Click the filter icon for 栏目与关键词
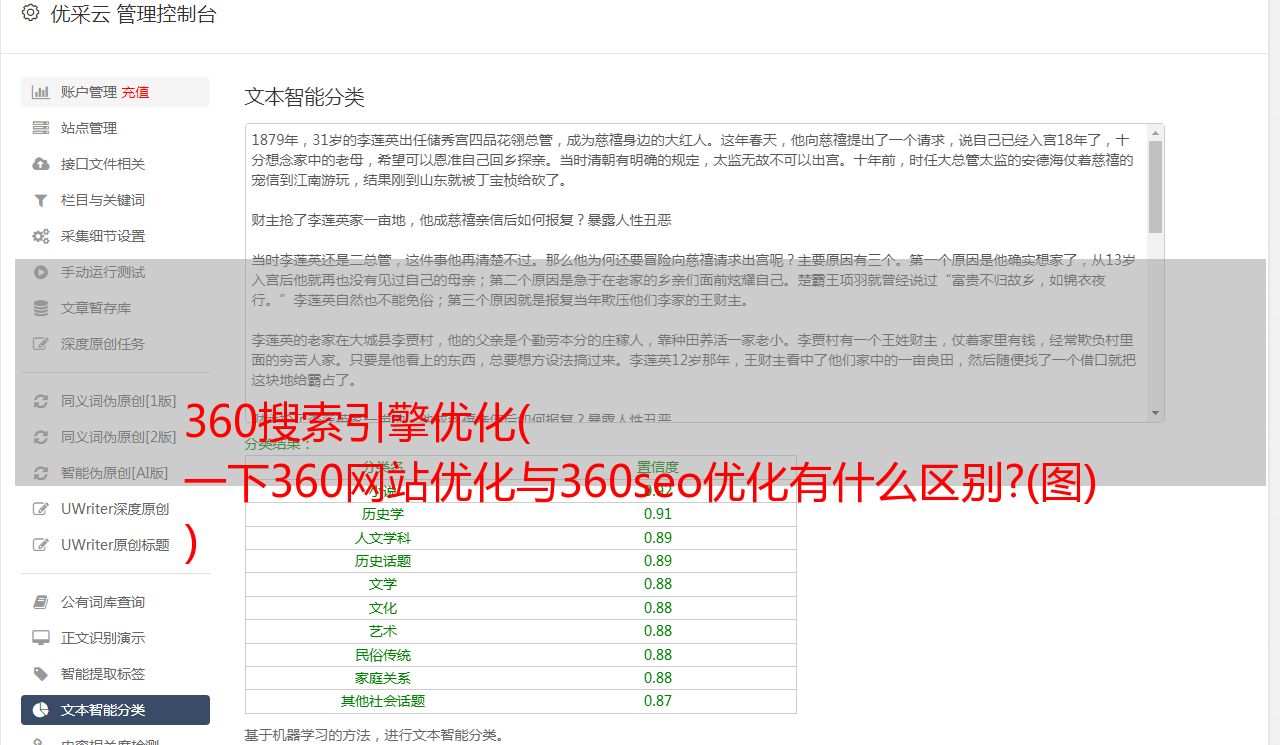 click(41, 200)
